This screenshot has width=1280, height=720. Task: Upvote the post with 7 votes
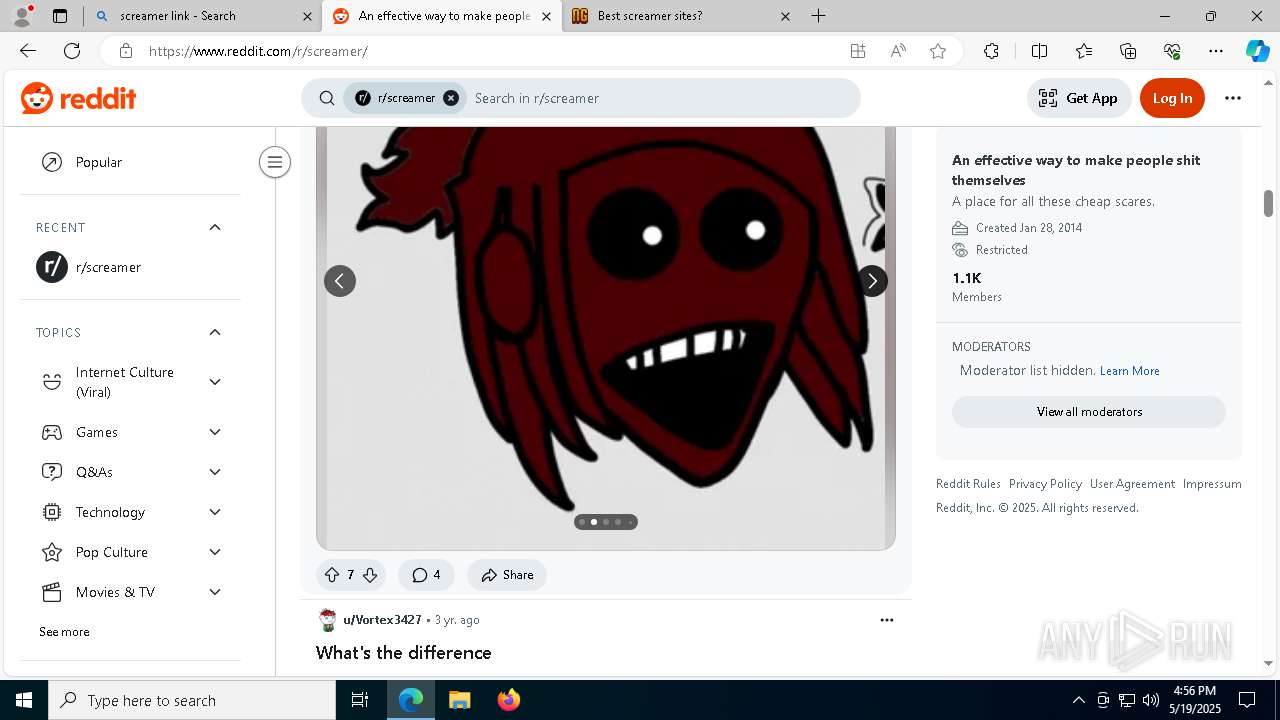pos(332,575)
